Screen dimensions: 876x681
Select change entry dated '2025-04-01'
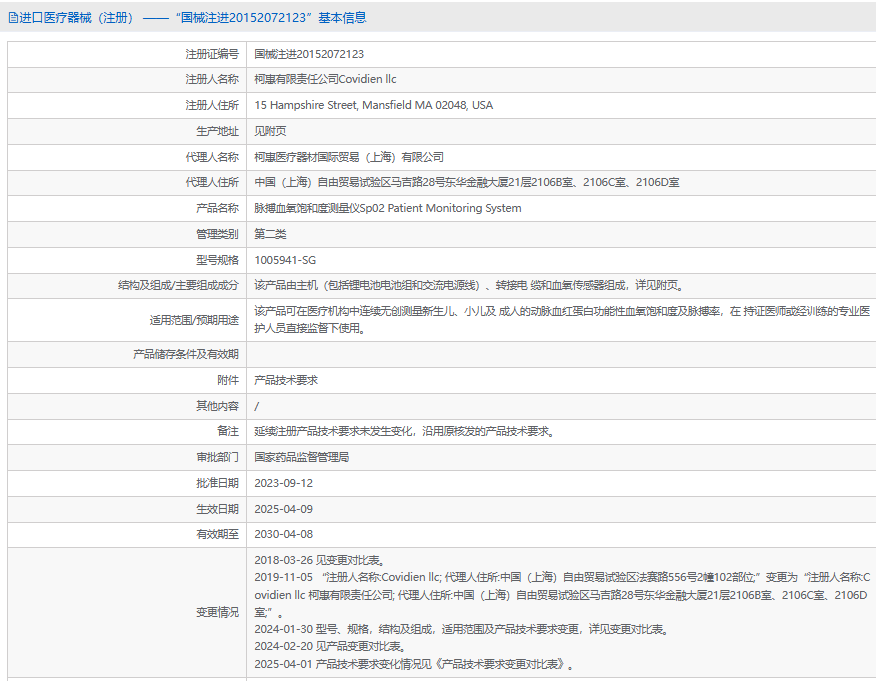point(415,664)
